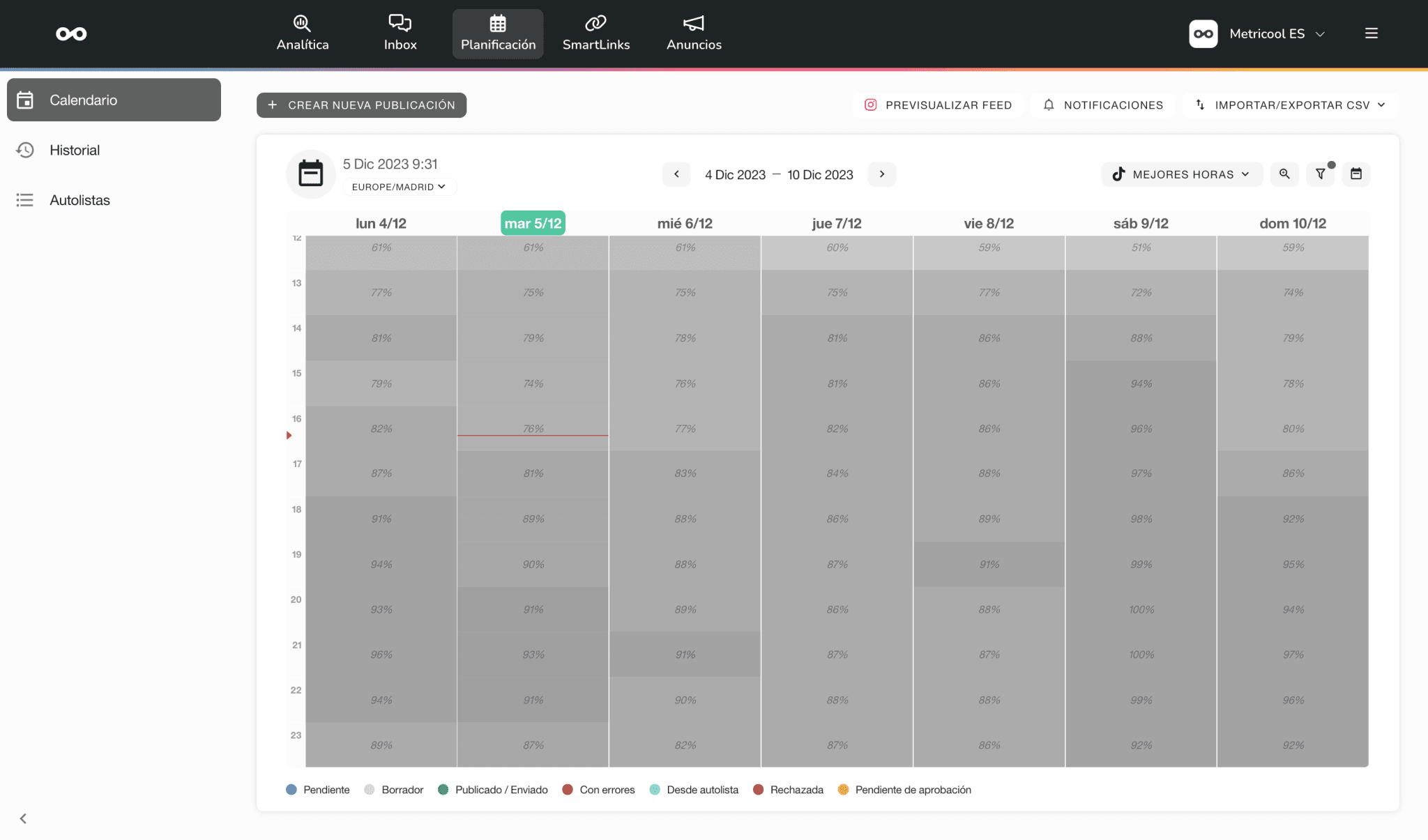Open the Mejores Horas dropdown
This screenshot has height=840, width=1428.
pos(1182,174)
